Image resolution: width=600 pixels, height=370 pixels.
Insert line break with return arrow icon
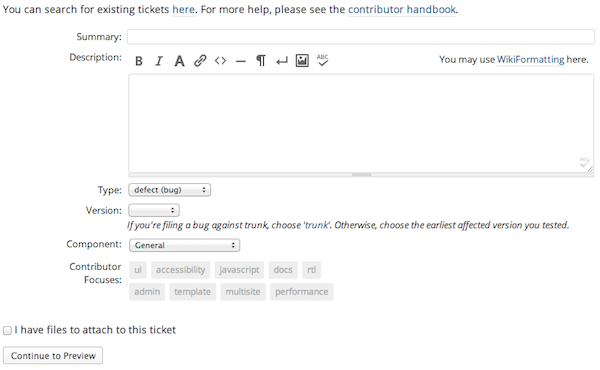tap(282, 61)
